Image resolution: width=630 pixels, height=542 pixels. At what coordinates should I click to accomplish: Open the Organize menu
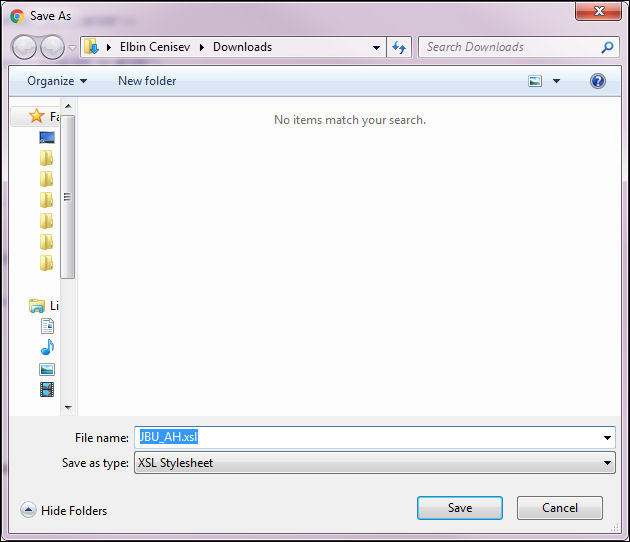point(57,81)
